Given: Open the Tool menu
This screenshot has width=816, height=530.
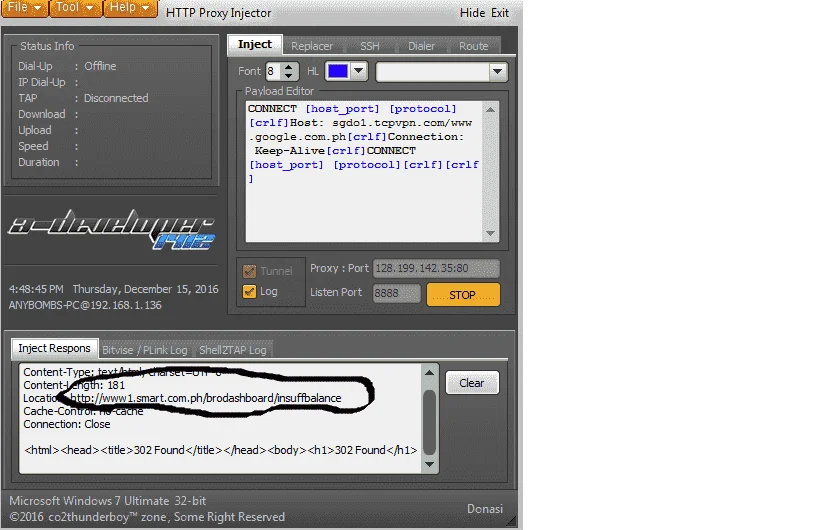Looking at the screenshot, I should click(74, 8).
